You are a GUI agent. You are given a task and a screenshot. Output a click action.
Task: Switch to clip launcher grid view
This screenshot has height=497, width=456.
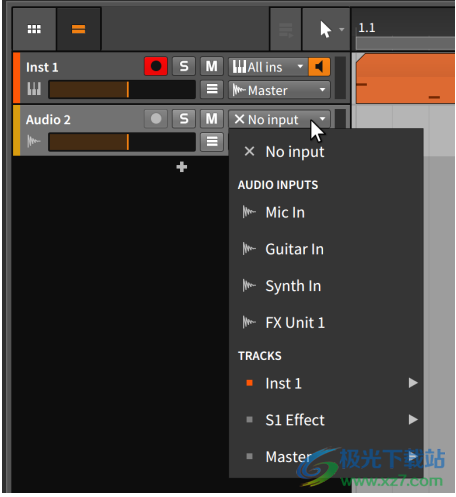pyautogui.click(x=34, y=29)
